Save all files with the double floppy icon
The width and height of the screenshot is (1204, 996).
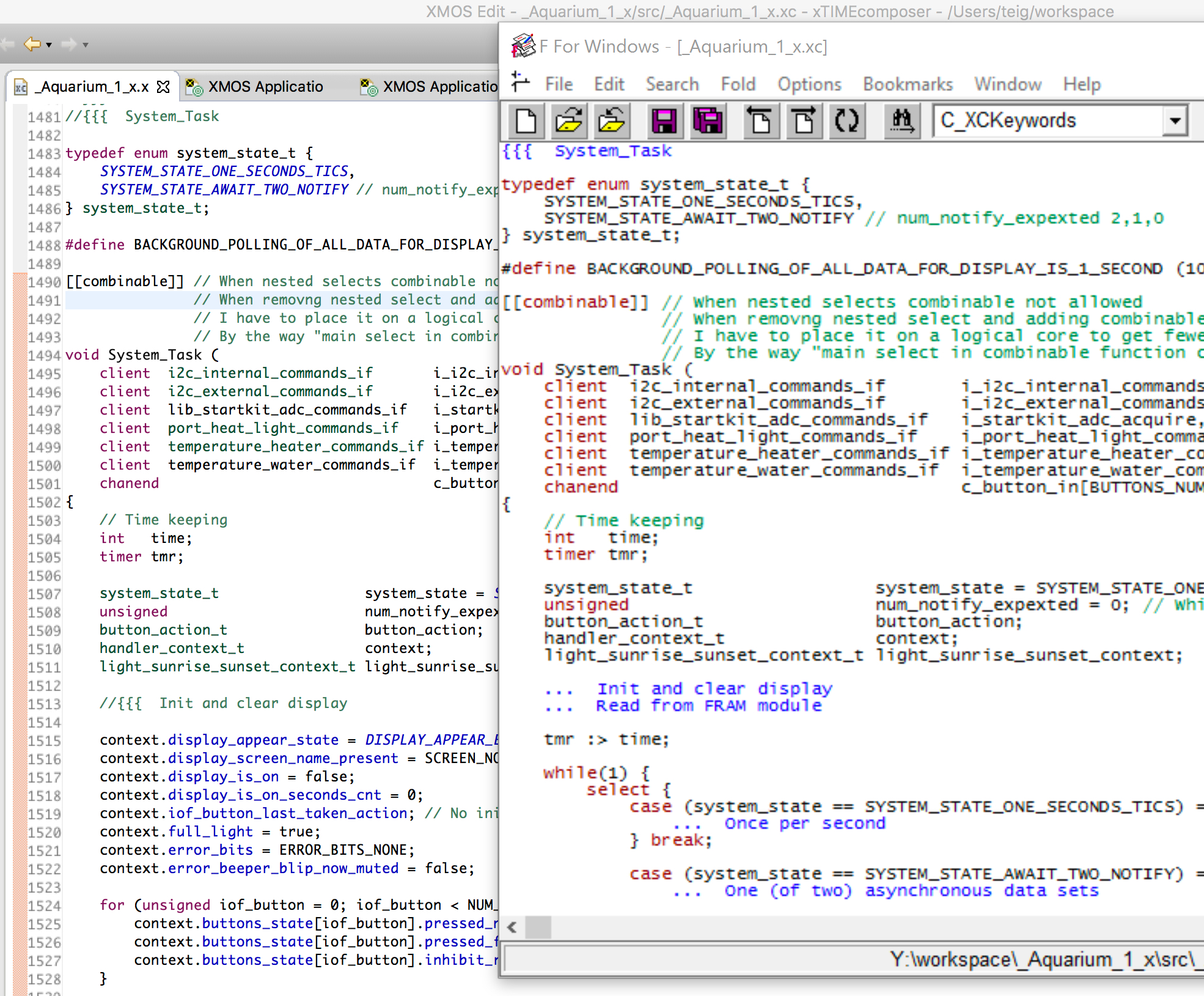point(708,121)
